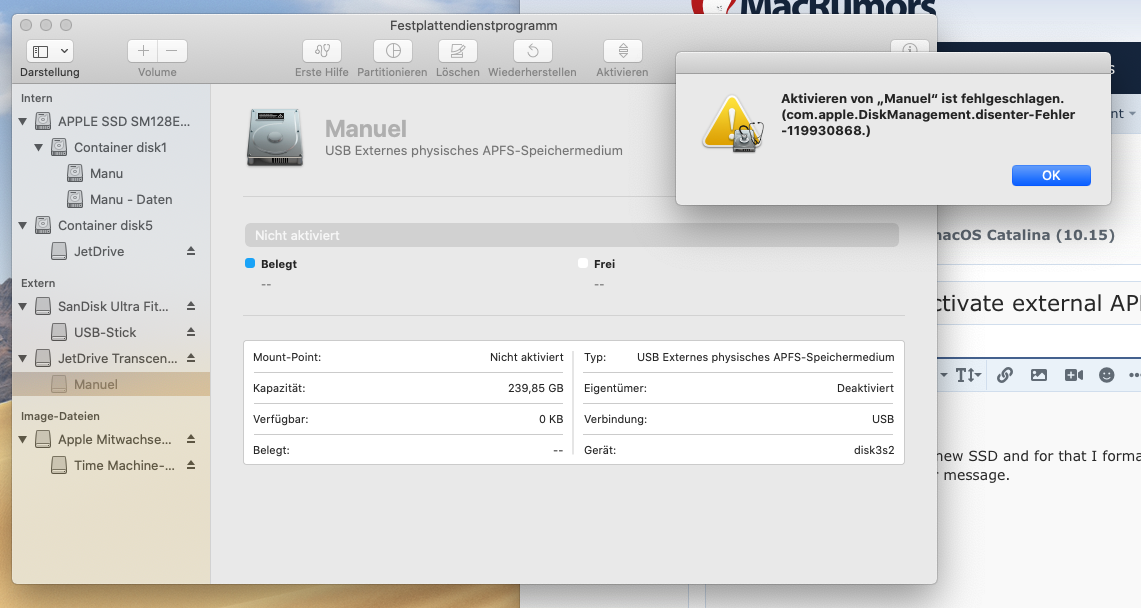Click the info button in toolbar
The height and width of the screenshot is (608, 1141).
(x=910, y=48)
